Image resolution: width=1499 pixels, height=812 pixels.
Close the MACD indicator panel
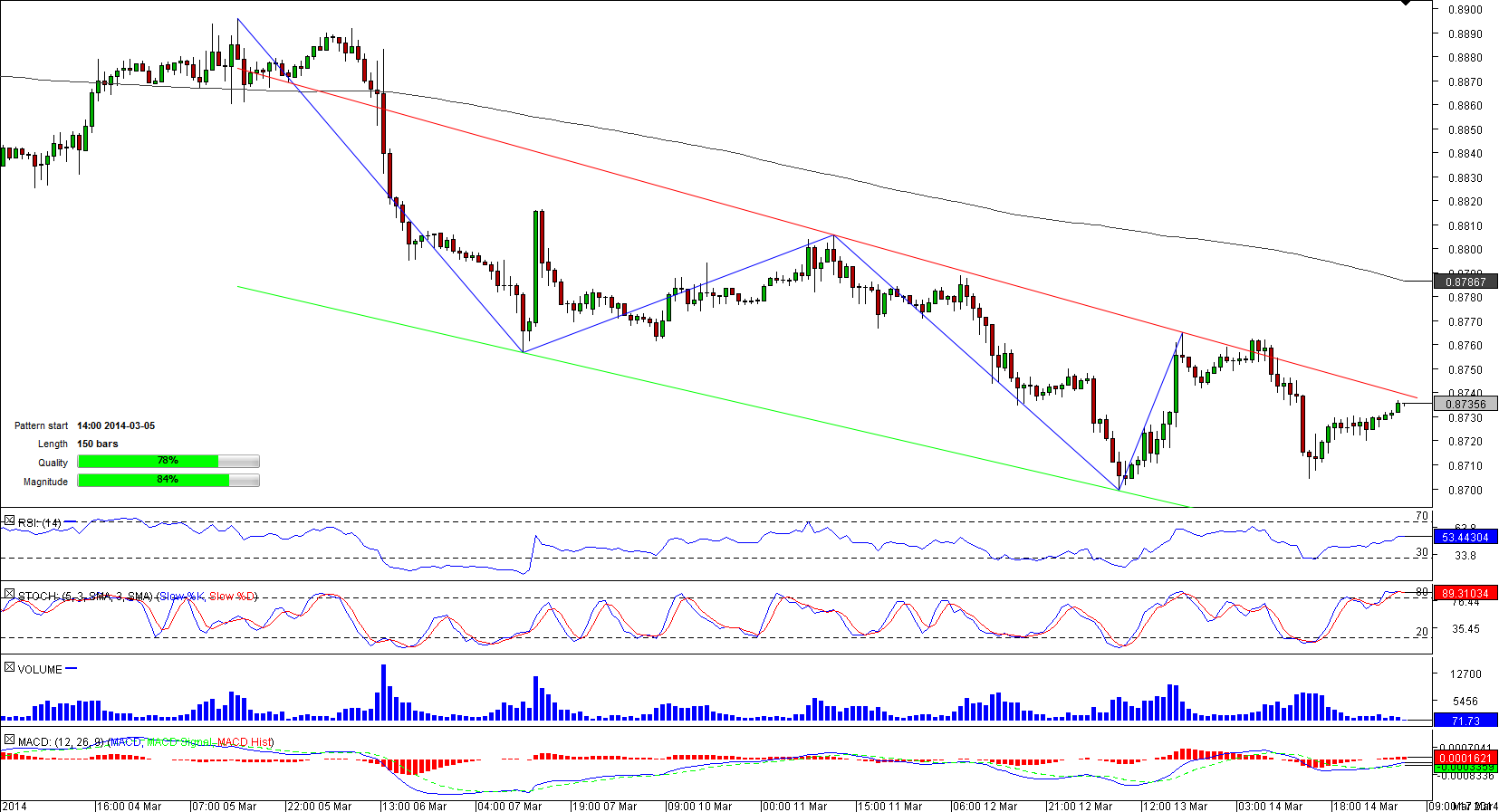pos(9,740)
